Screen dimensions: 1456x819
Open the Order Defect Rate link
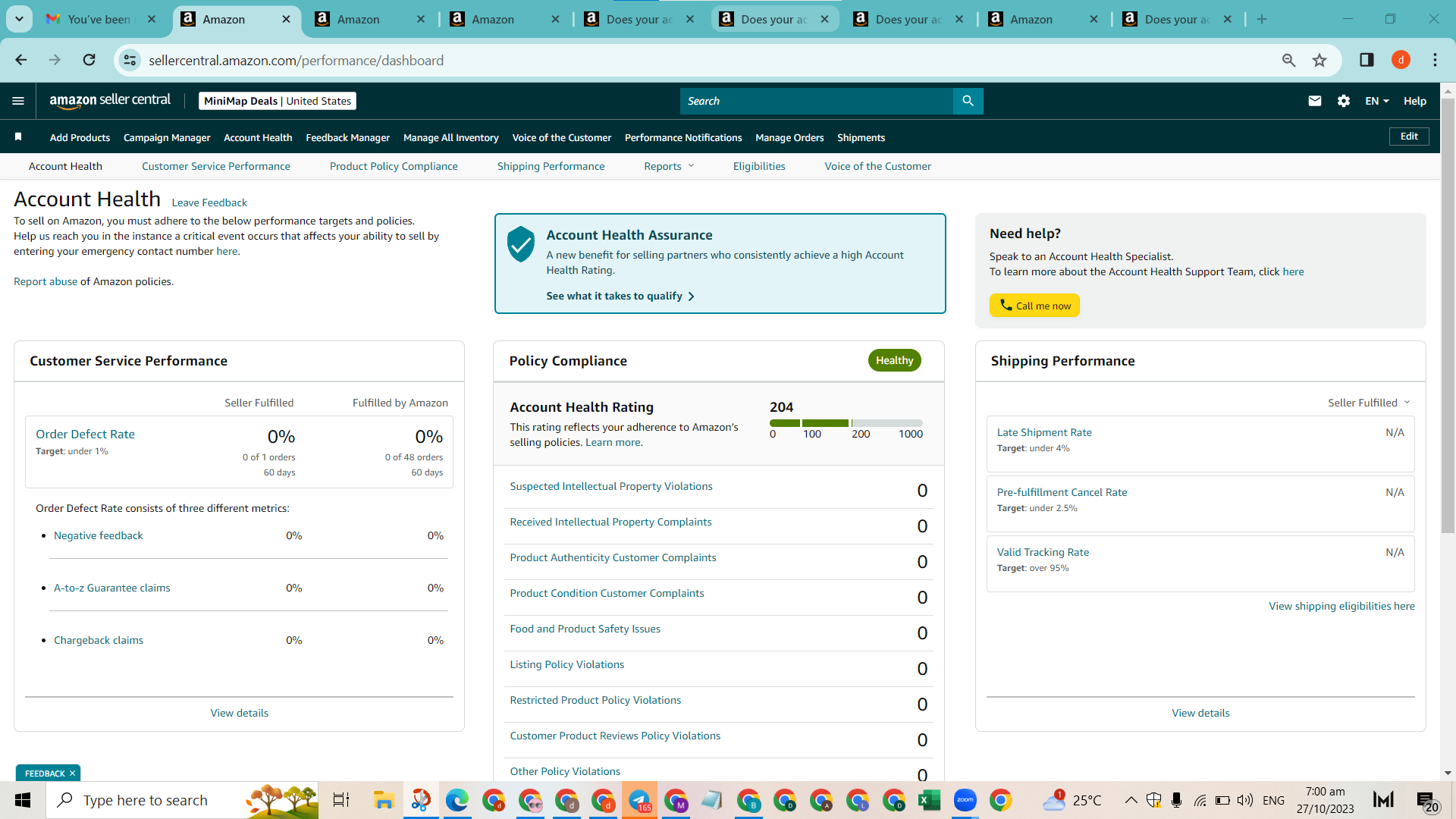85,434
